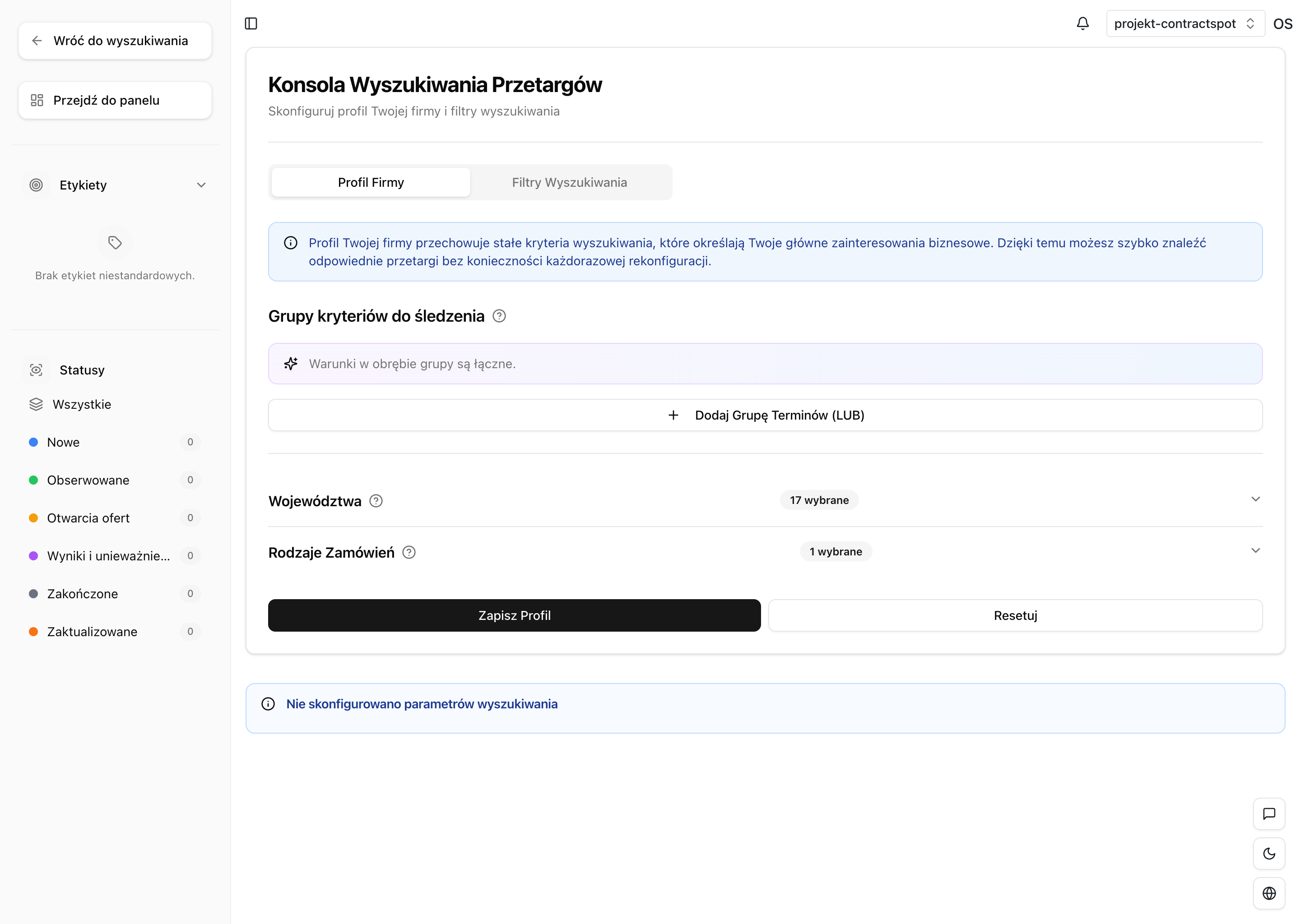Click help icon by Grupy kryteriów heading
Image resolution: width=1300 pixels, height=924 pixels.
click(x=499, y=316)
